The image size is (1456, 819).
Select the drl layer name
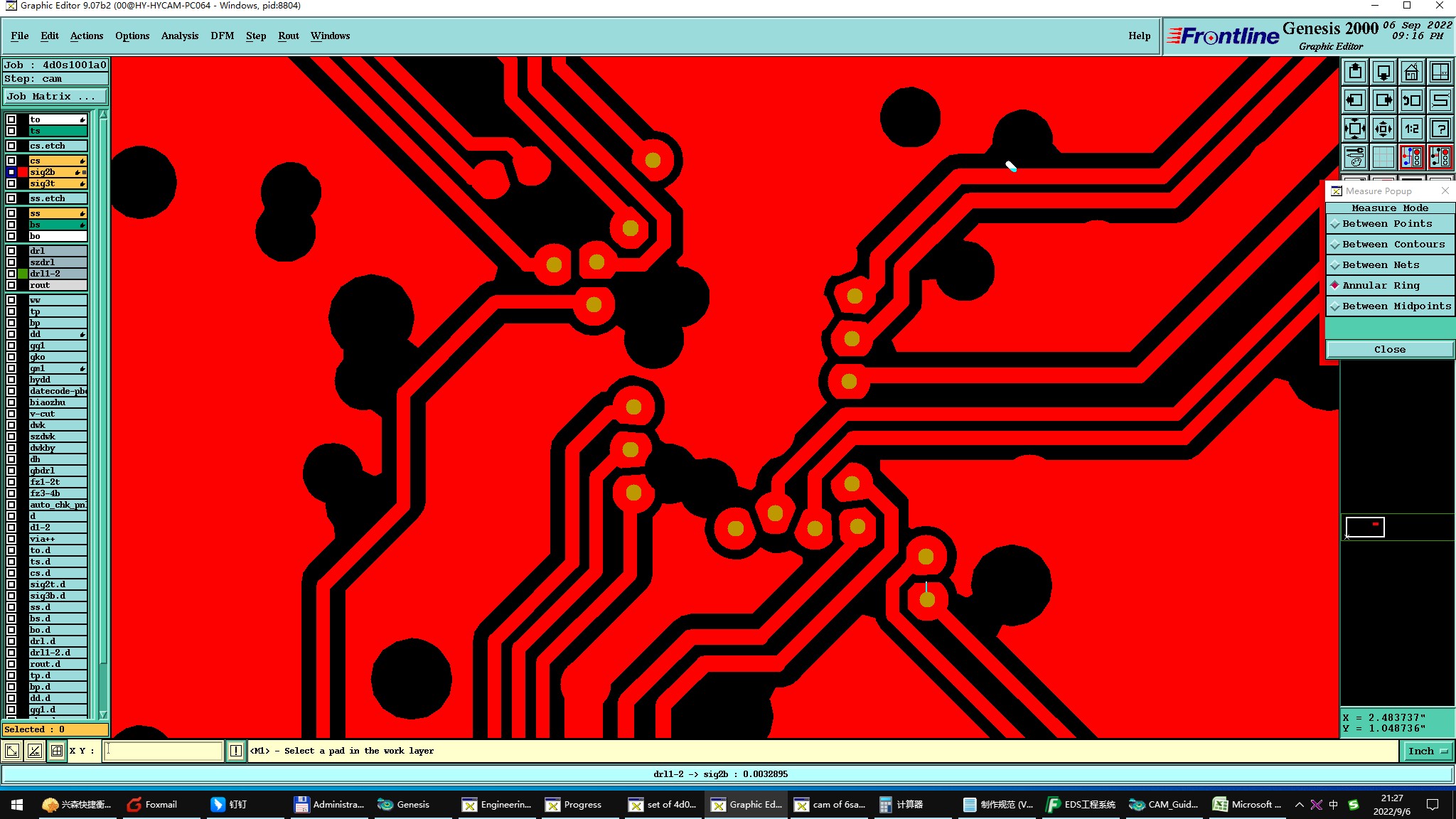(58, 251)
